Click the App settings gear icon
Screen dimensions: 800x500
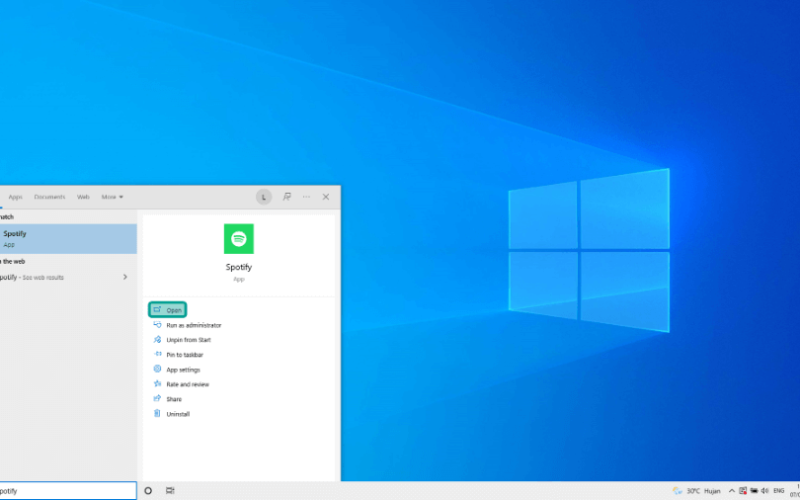pos(157,369)
